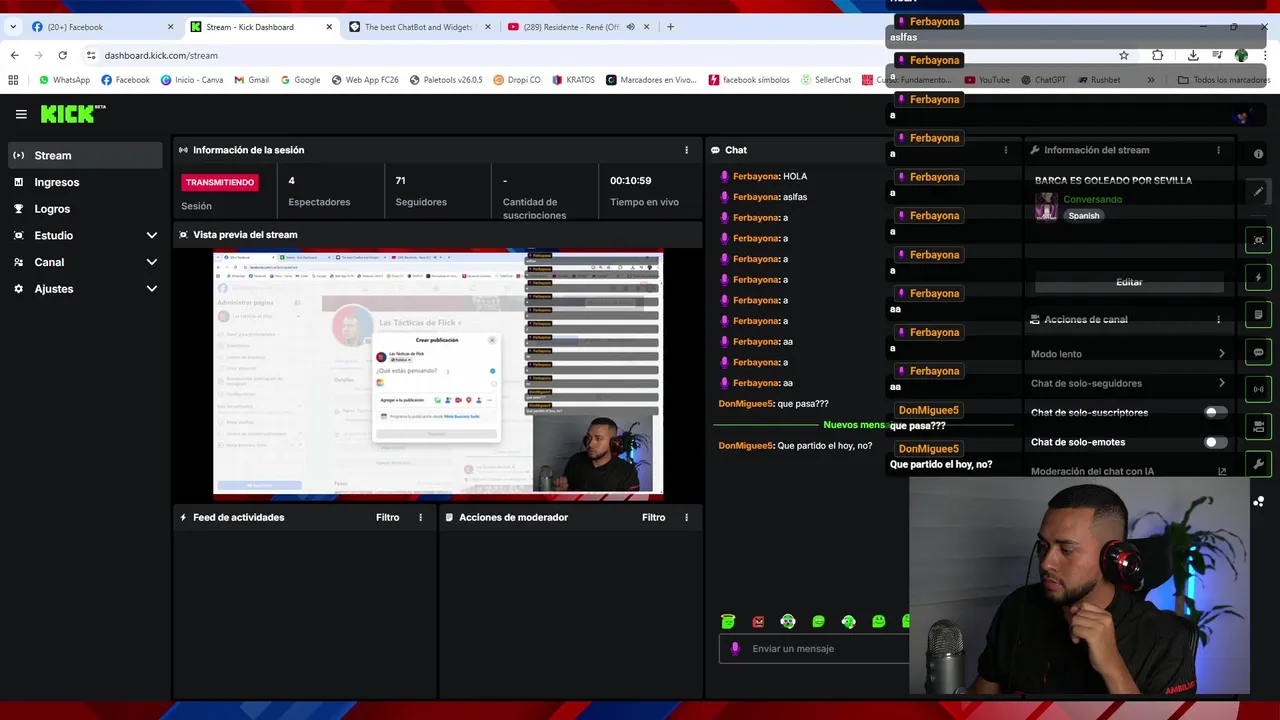Switch to the Facebook browser tab
This screenshot has width=1280, height=720.
[103, 27]
